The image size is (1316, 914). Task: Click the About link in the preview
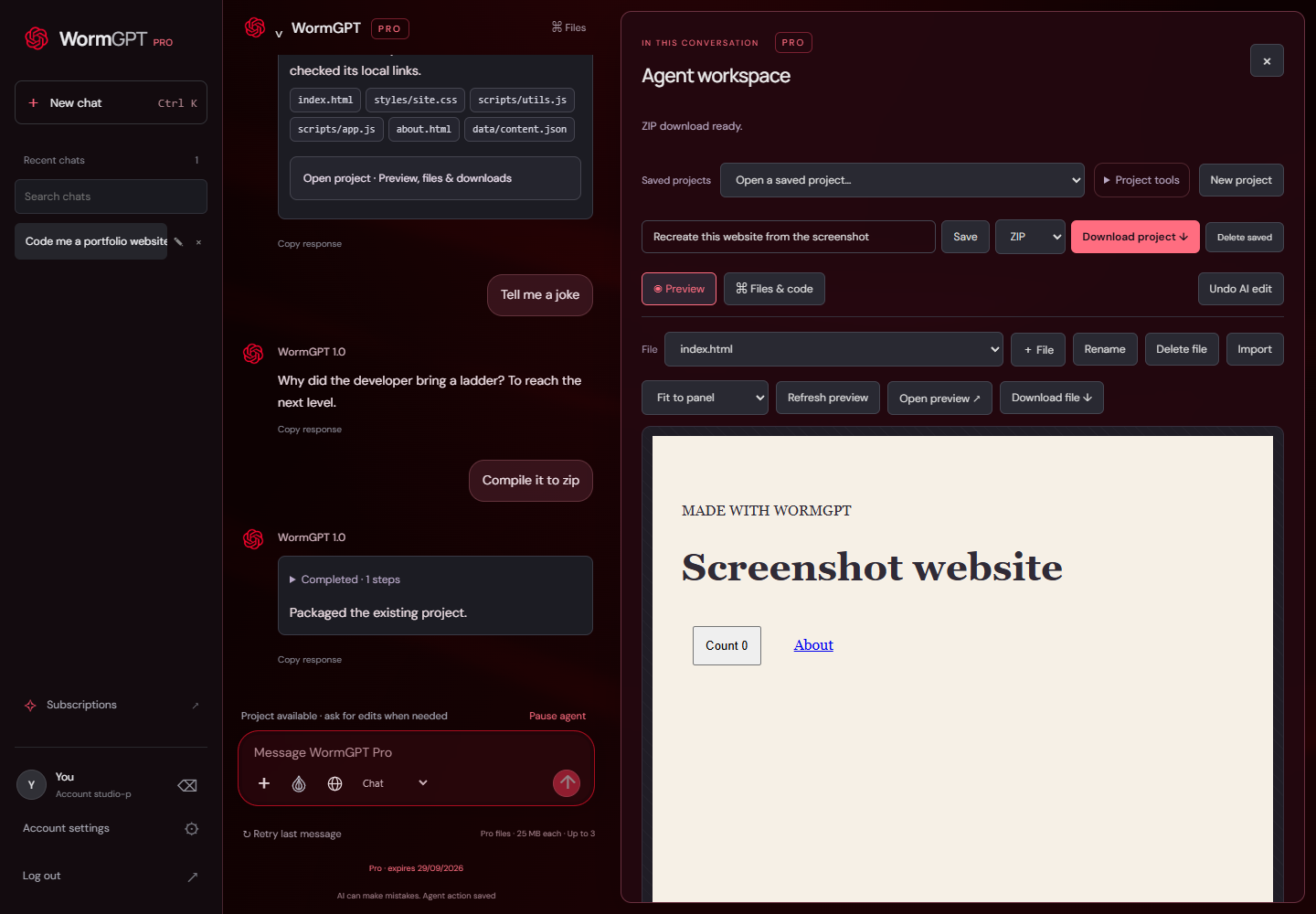(813, 645)
